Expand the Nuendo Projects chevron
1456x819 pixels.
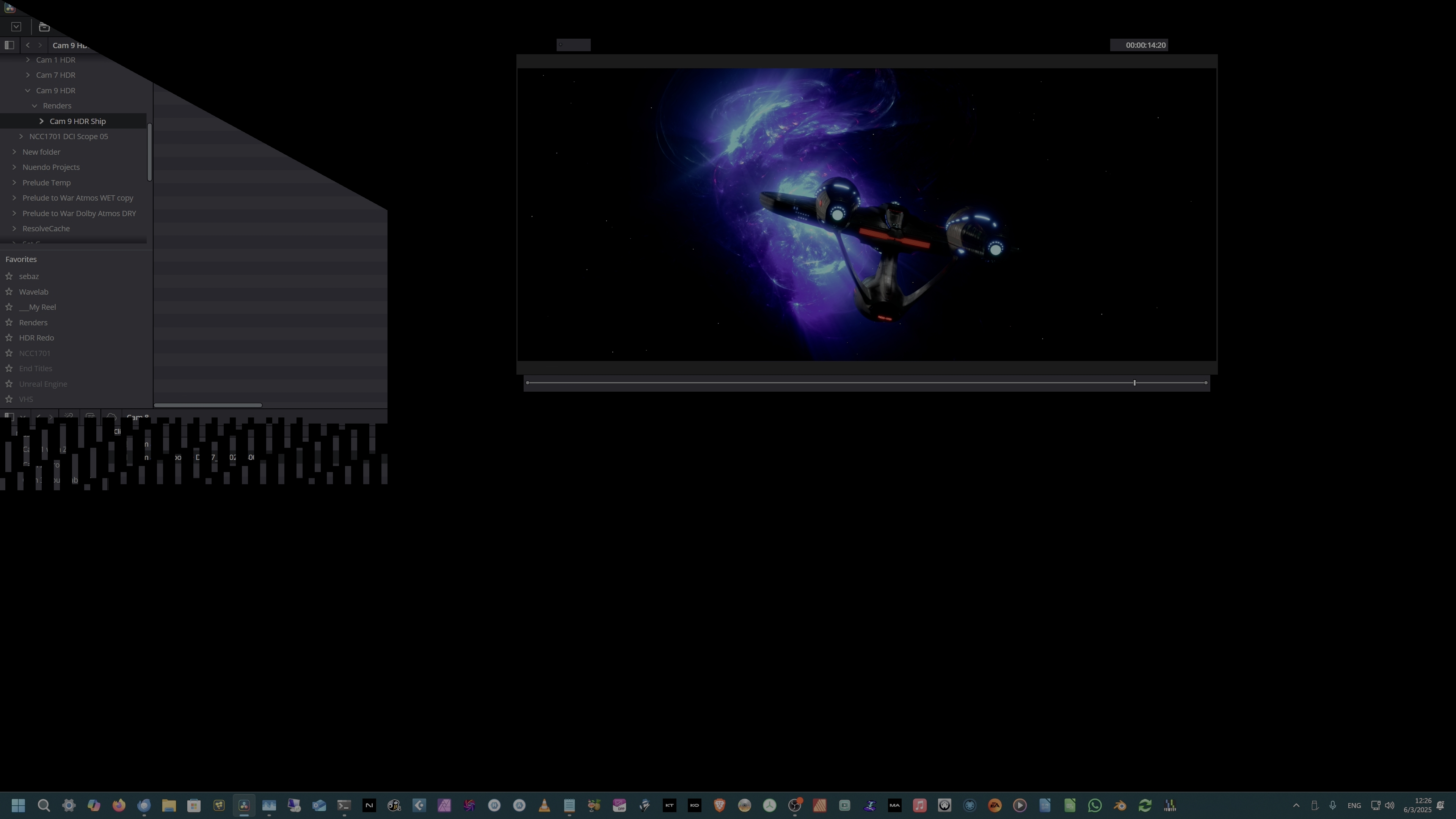click(14, 167)
